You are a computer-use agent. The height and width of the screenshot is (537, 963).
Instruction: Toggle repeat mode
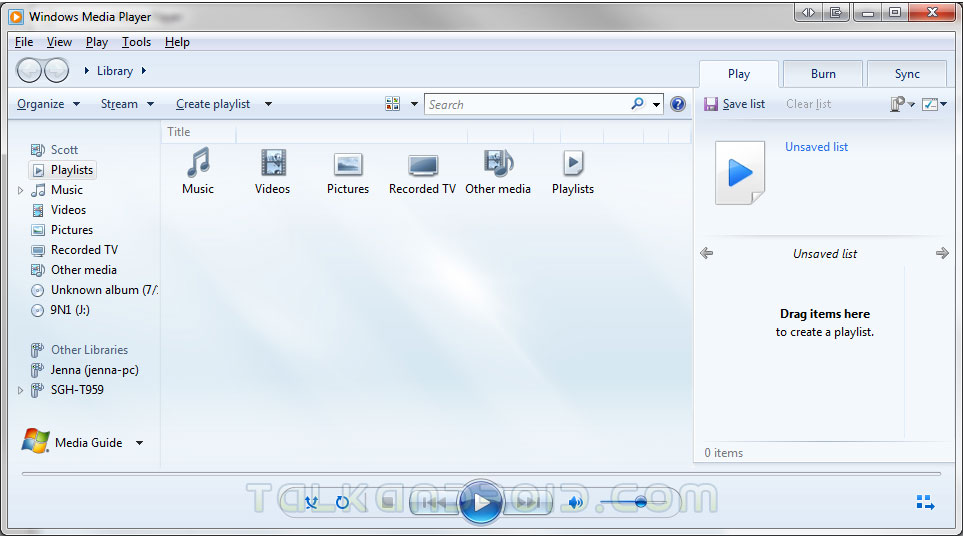(342, 503)
